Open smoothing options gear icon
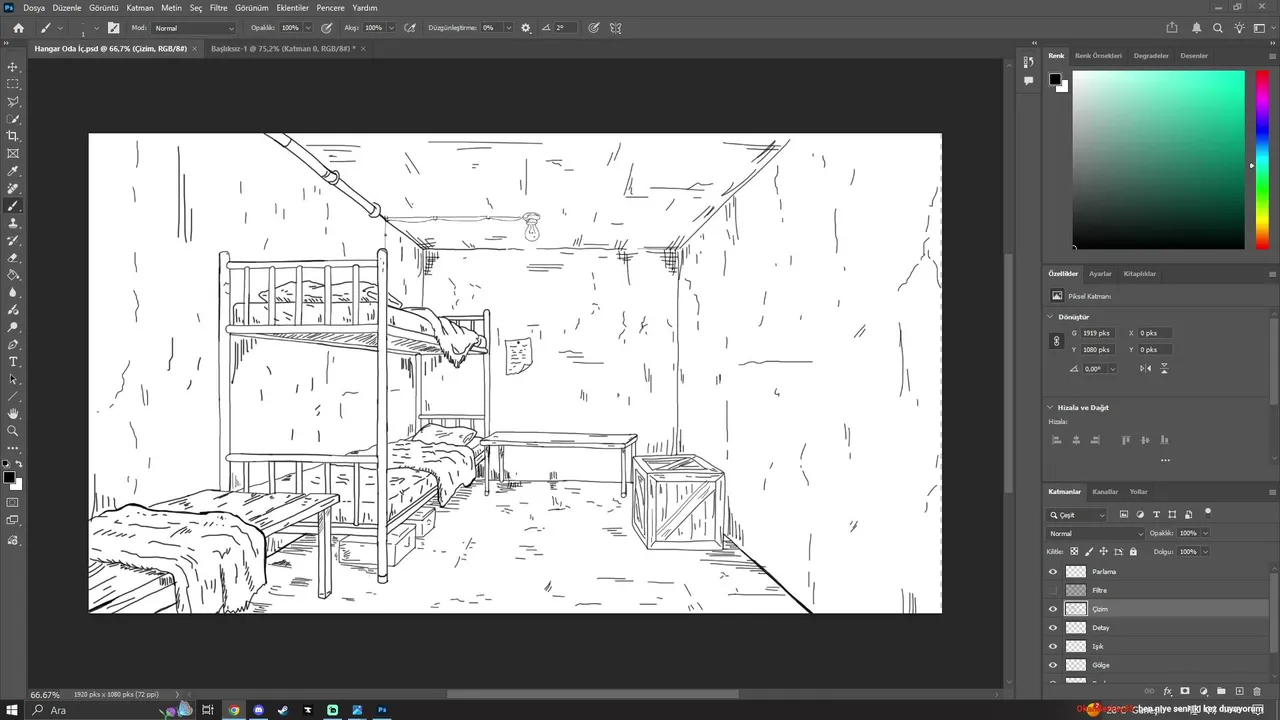Viewport: 1280px width, 720px height. [x=526, y=28]
